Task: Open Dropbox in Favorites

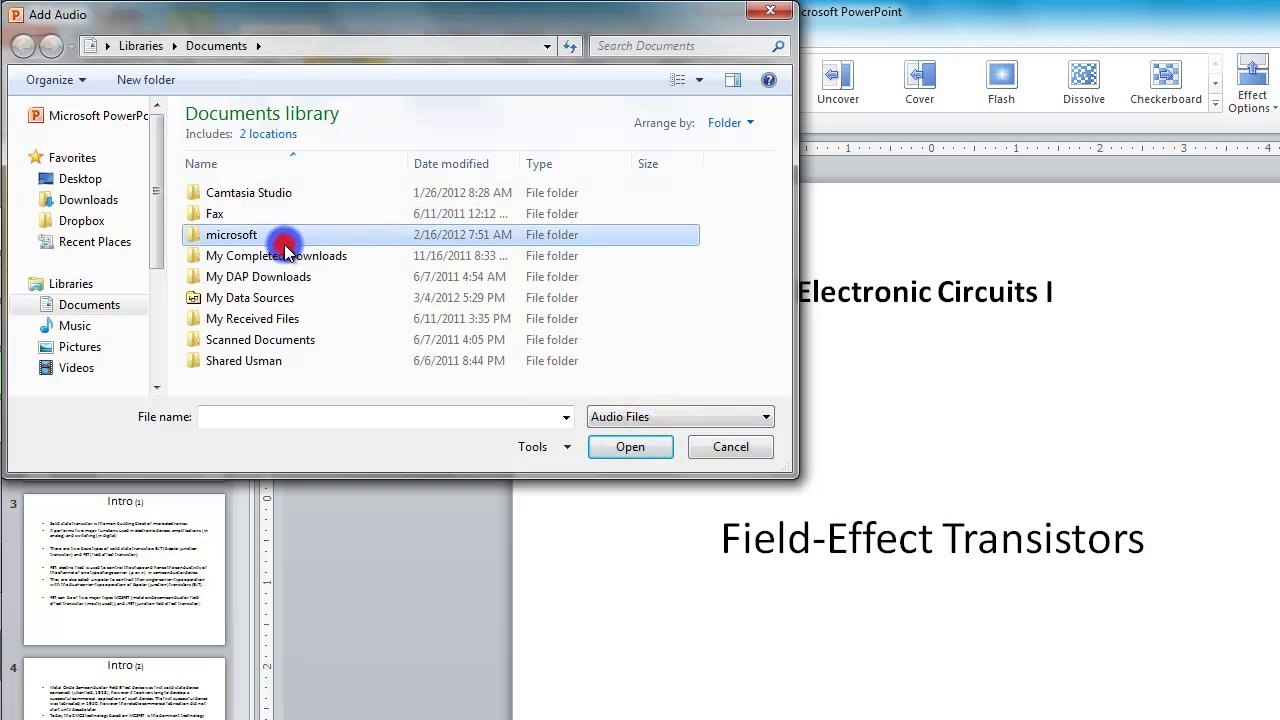Action: tap(81, 221)
